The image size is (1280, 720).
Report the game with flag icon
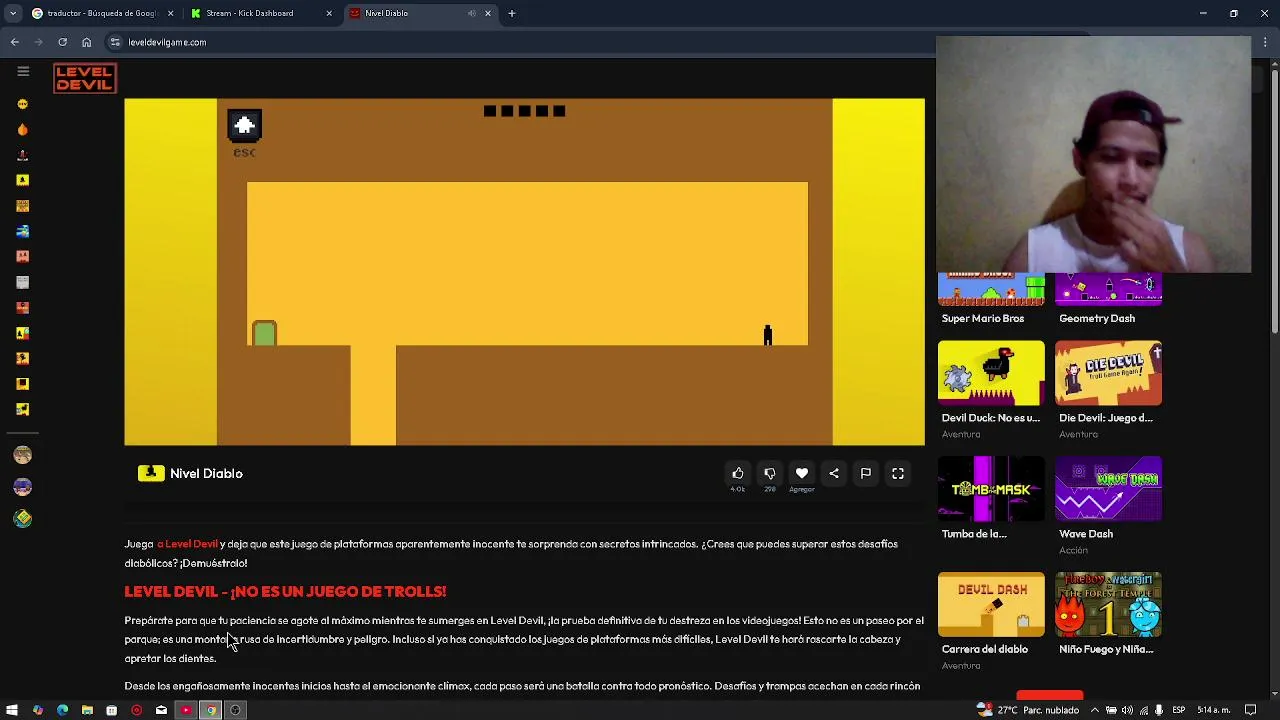click(x=866, y=473)
